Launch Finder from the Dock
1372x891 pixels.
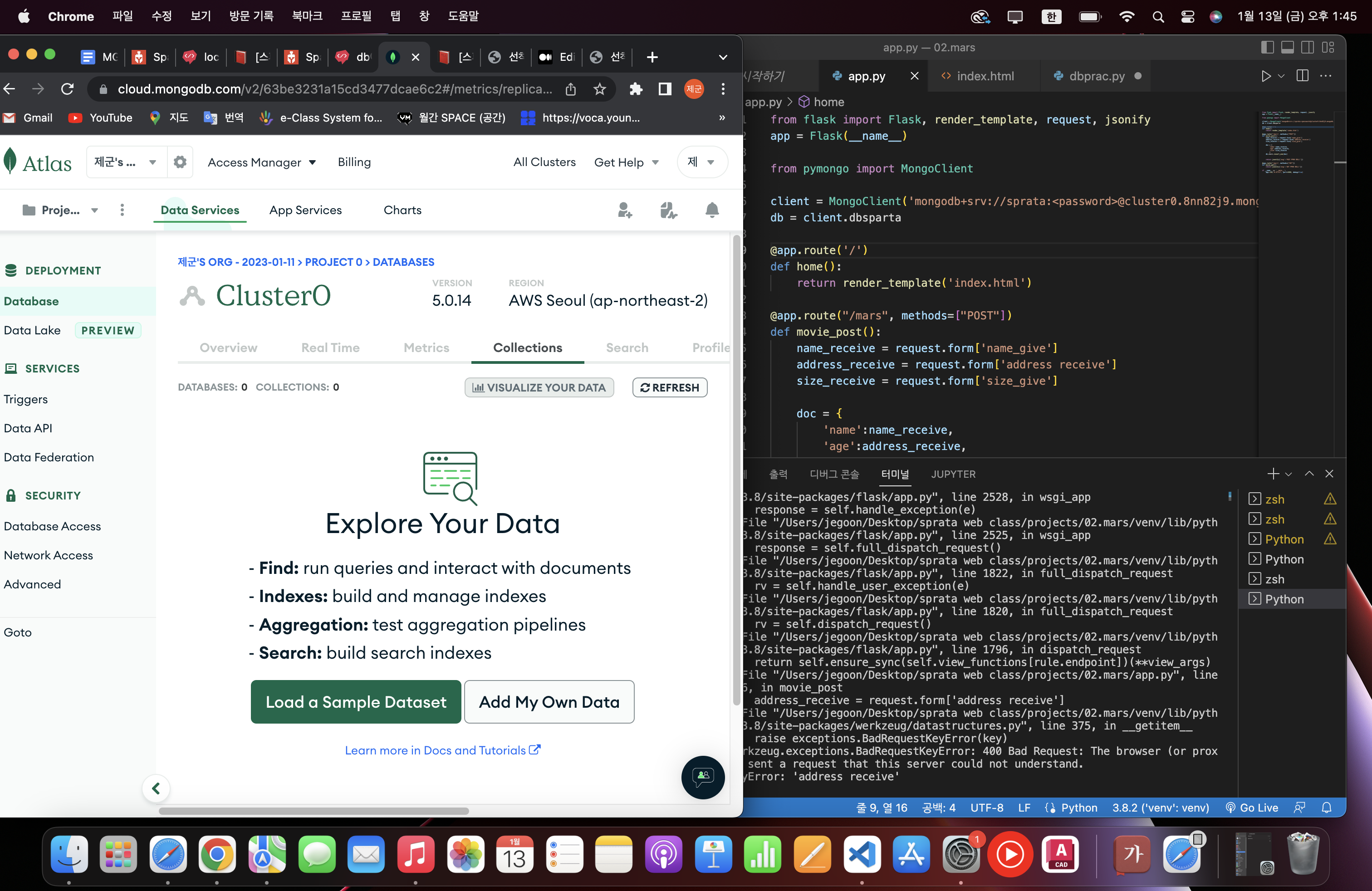click(x=69, y=854)
